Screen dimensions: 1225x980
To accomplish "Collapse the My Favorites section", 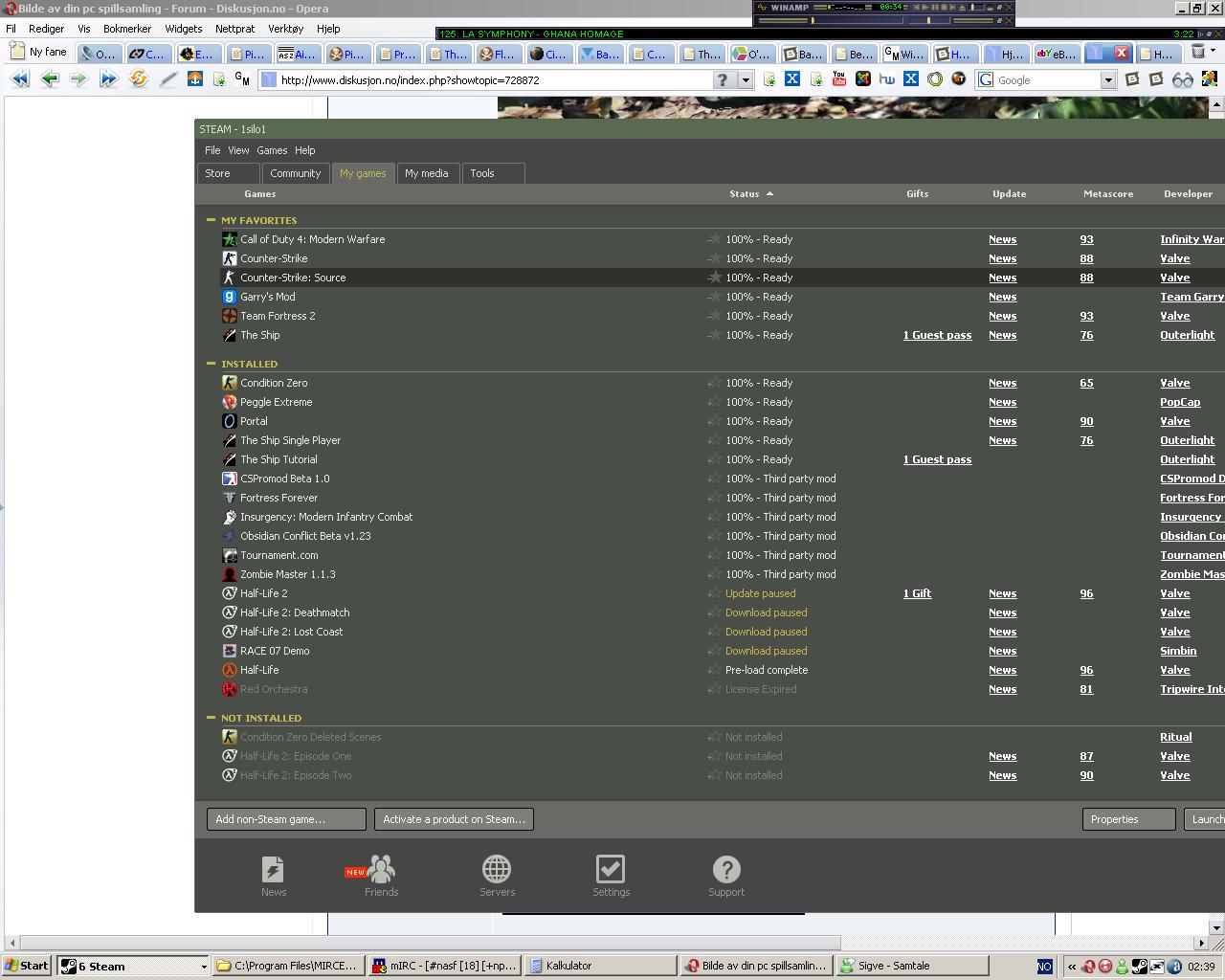I will click(x=212, y=220).
